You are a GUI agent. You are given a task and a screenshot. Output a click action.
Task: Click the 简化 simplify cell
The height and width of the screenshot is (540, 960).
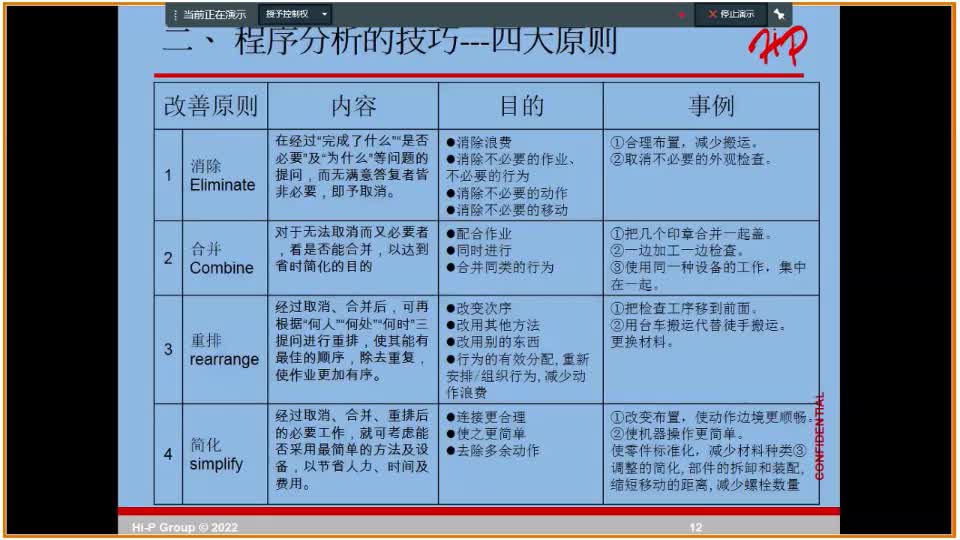coord(216,454)
